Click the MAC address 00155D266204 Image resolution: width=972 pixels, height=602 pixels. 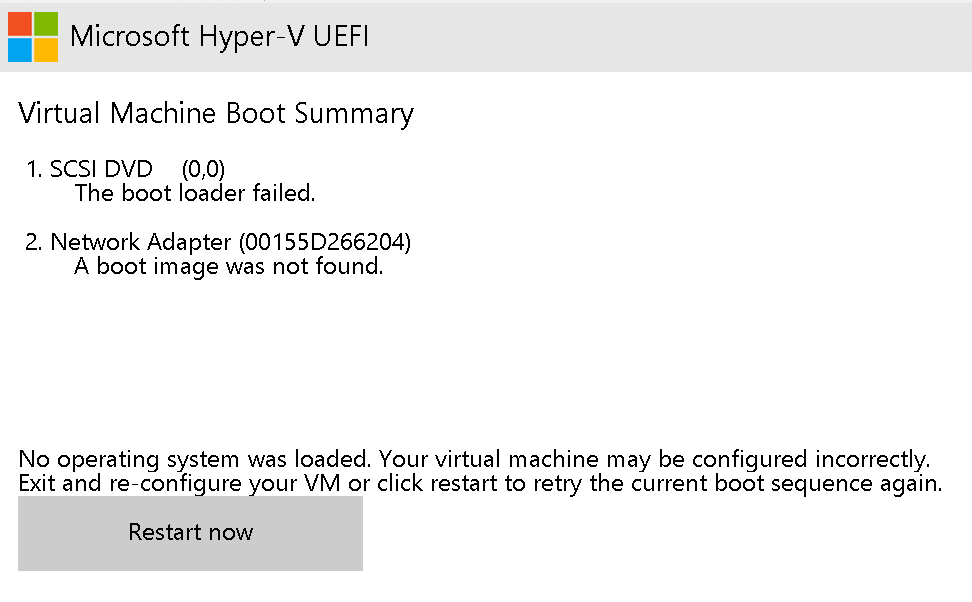325,242
